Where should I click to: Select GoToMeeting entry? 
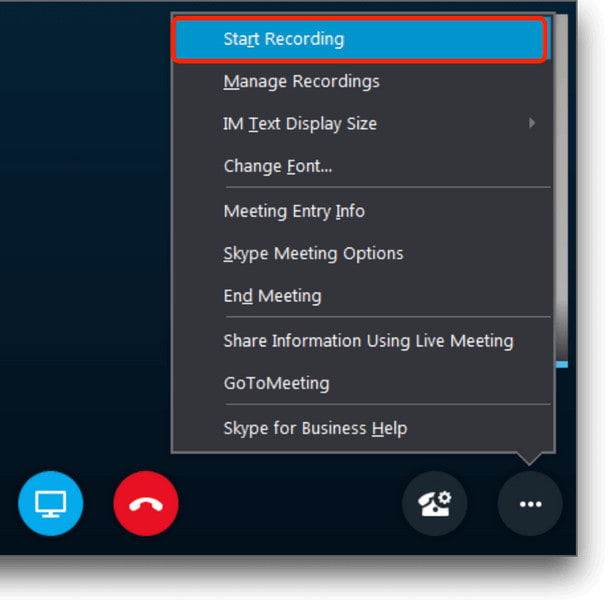362,383
